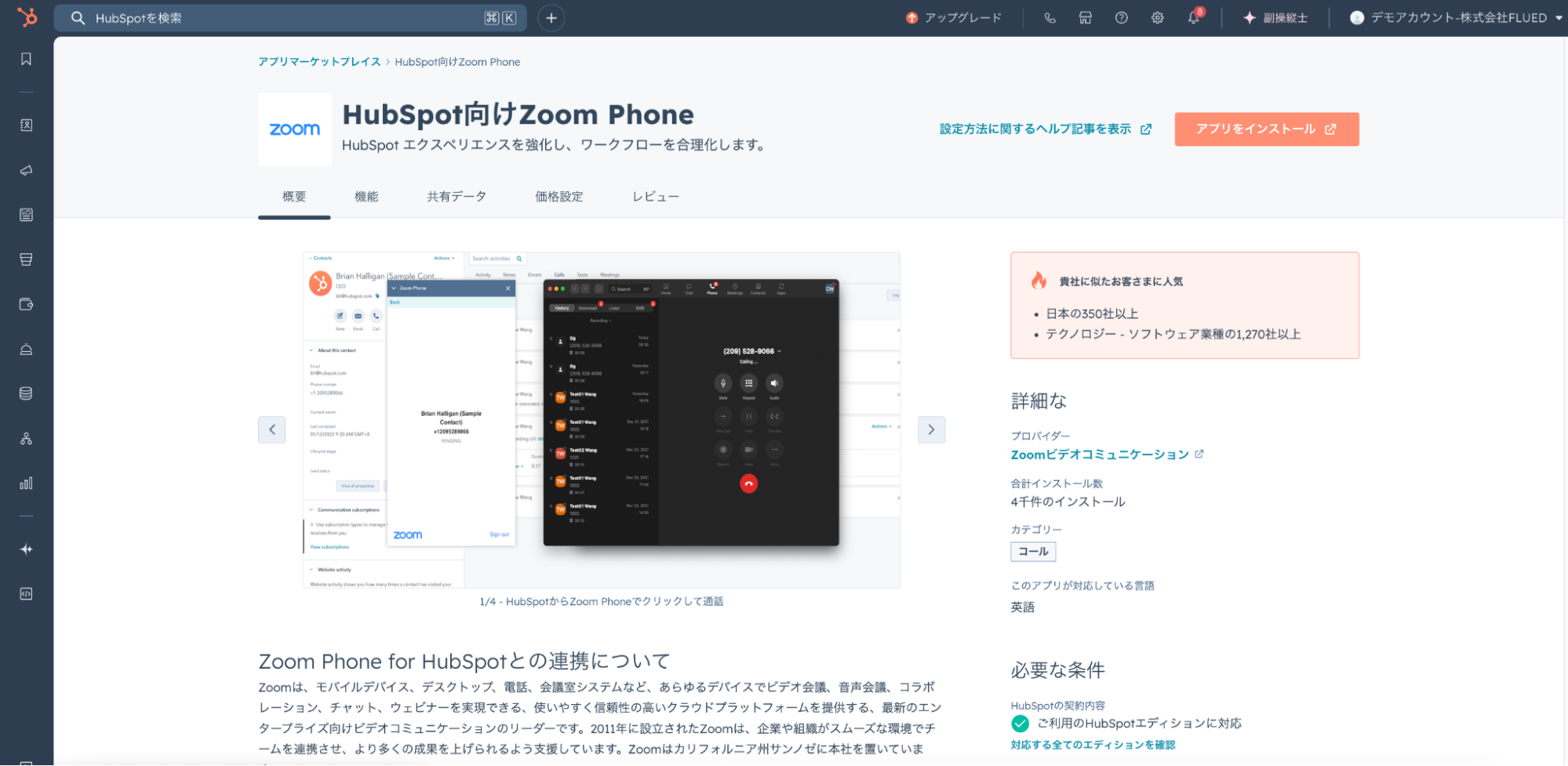
Task: Switch to the 価格設定 tab
Action: click(559, 197)
